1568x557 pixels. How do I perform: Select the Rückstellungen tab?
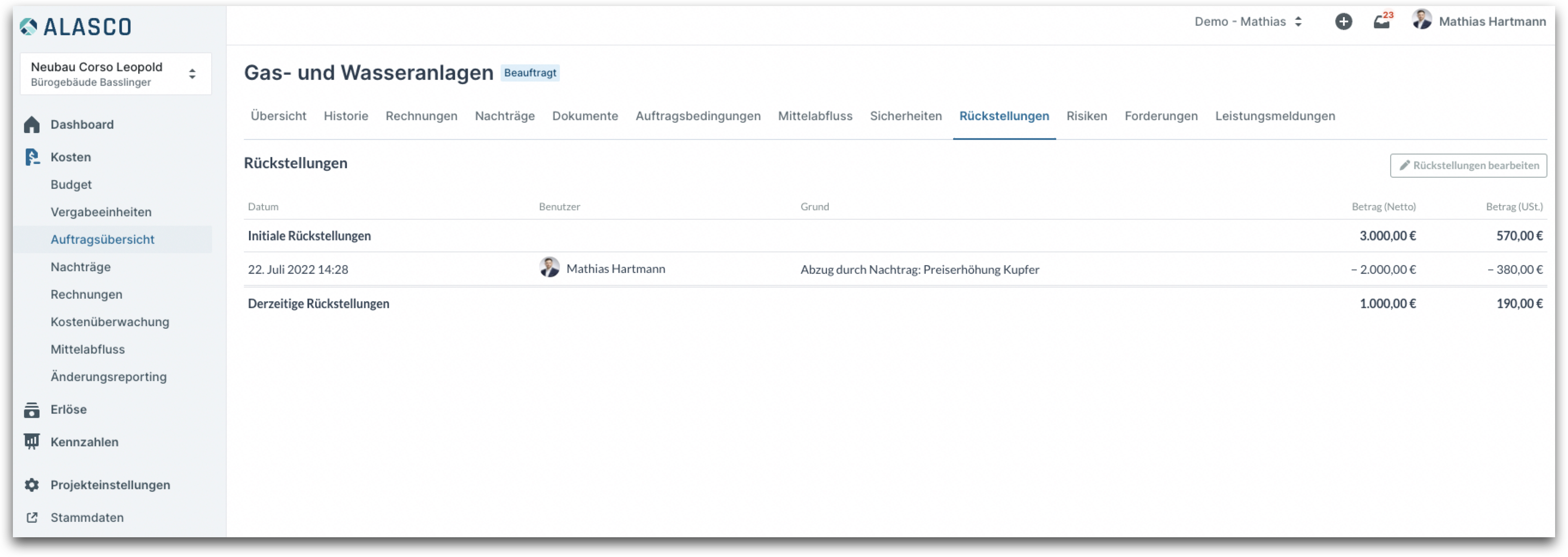point(1004,116)
